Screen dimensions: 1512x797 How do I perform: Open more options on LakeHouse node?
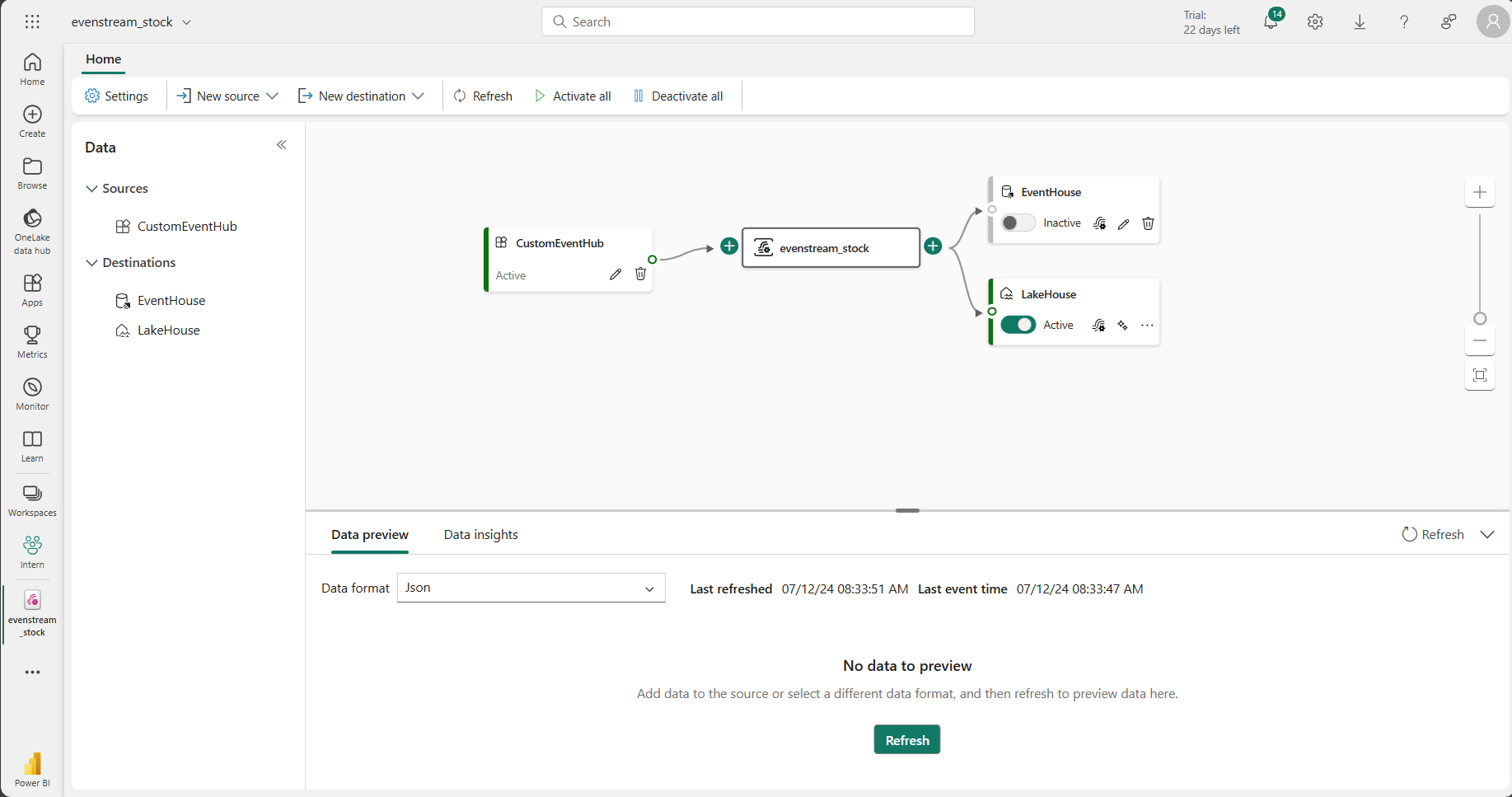point(1147,326)
